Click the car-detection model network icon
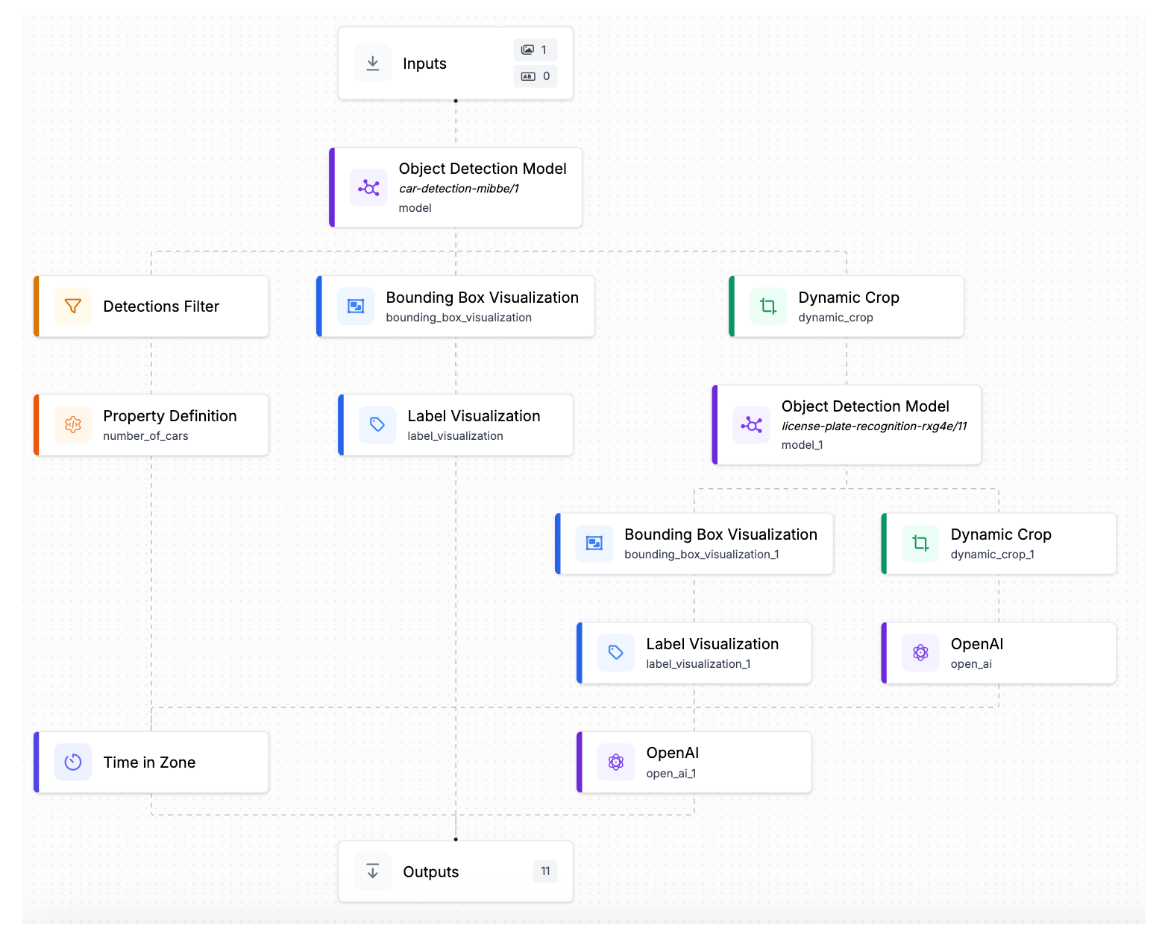The height and width of the screenshot is (928, 1154). pos(368,188)
